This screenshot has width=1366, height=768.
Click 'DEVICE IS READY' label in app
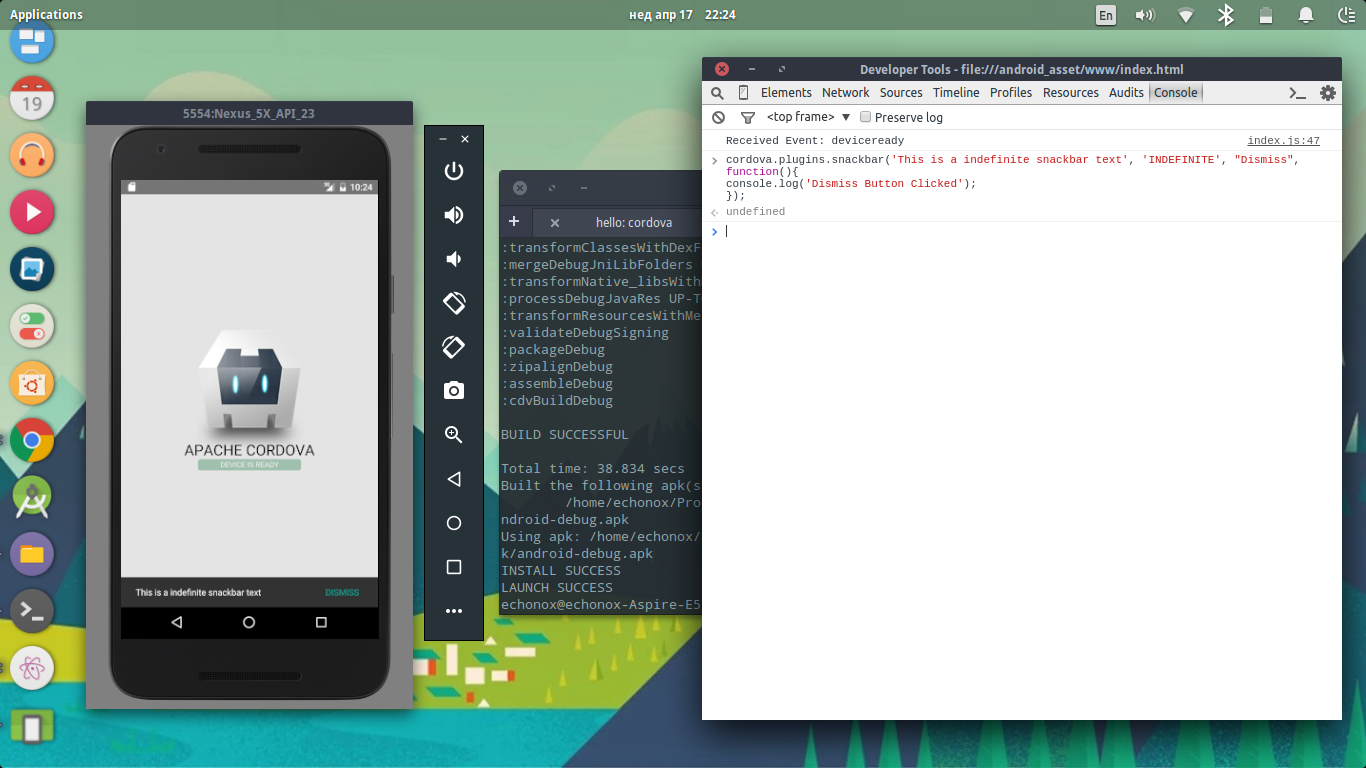click(x=250, y=465)
